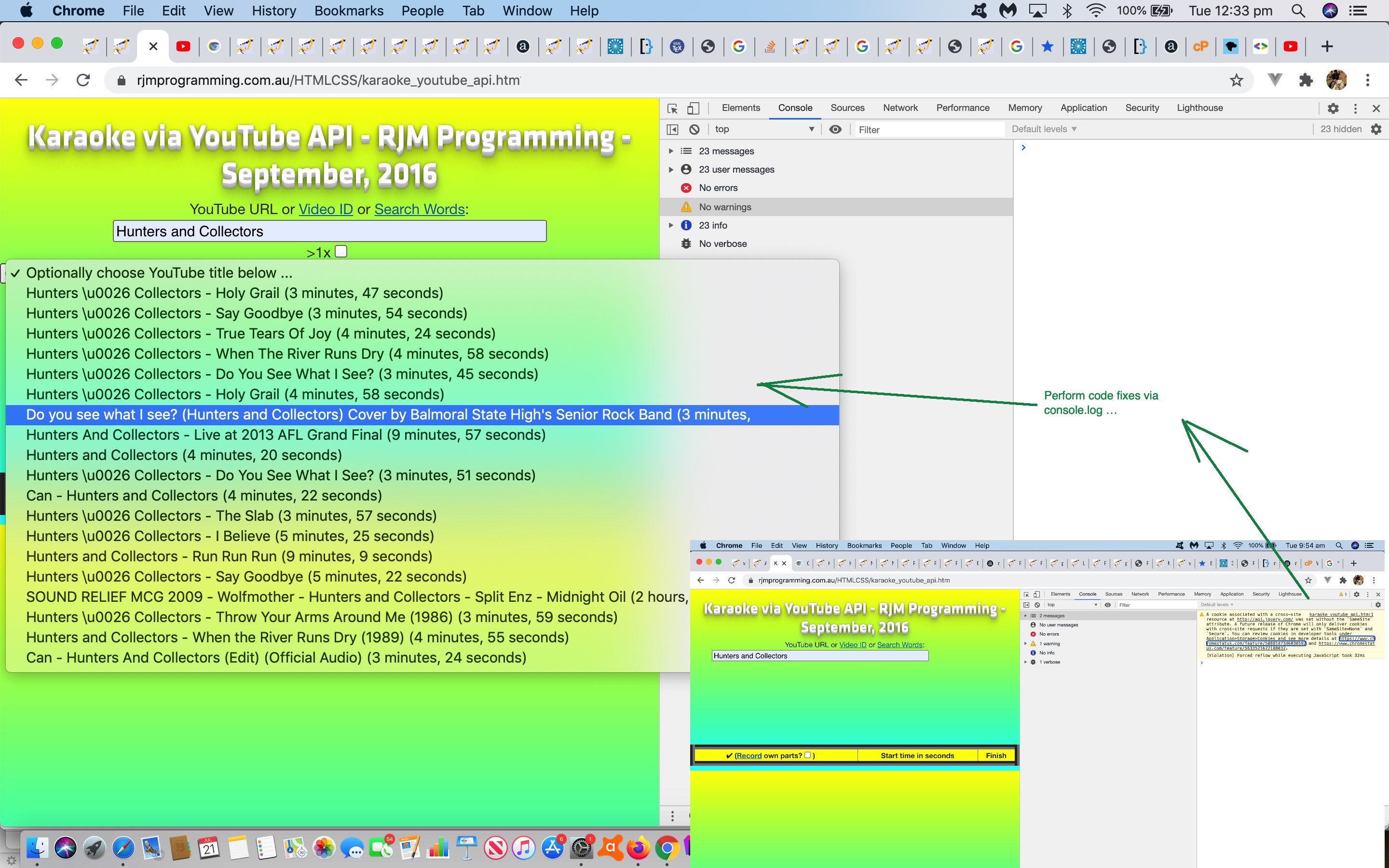Open the Lighthouse DevTools tab

click(1199, 108)
